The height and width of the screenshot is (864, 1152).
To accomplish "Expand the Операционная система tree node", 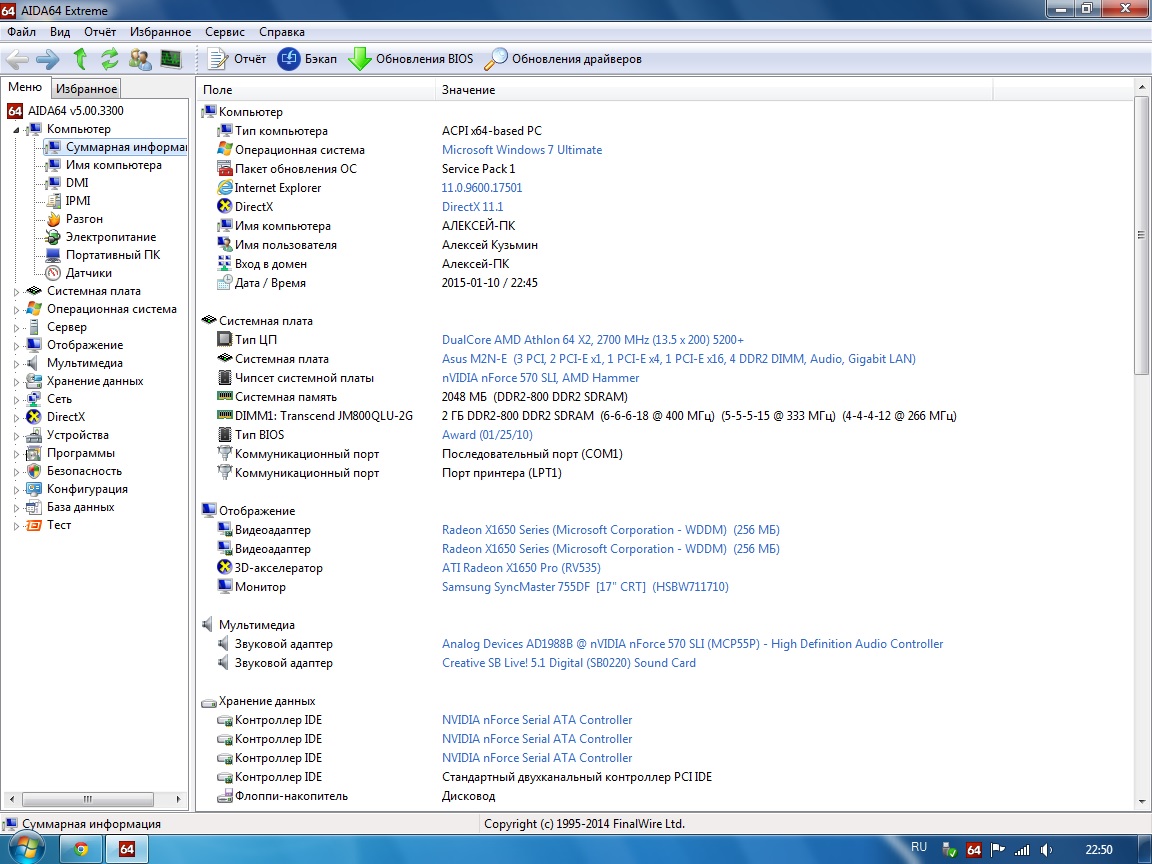I will click(x=16, y=310).
